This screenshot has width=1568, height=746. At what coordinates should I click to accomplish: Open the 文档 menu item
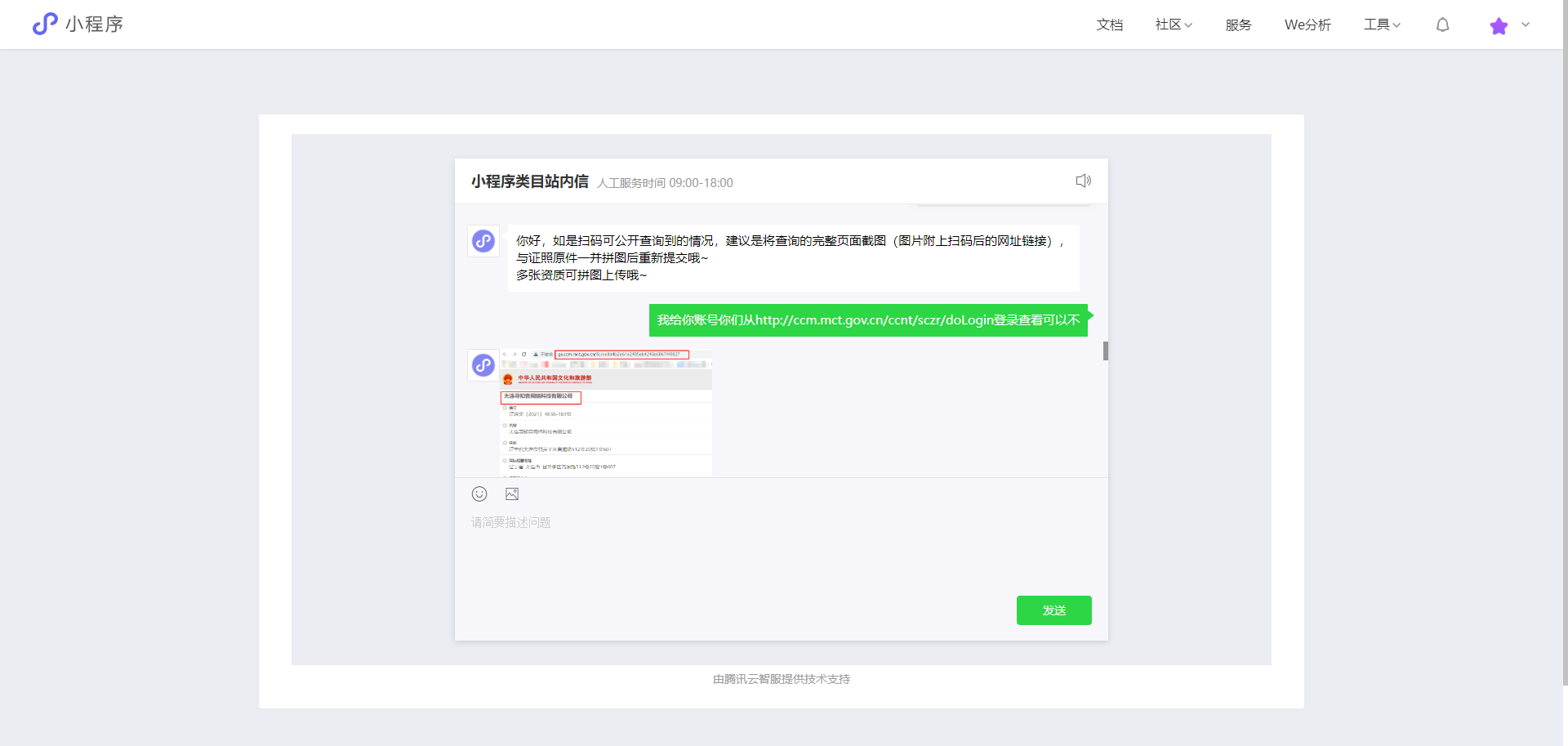[1109, 25]
